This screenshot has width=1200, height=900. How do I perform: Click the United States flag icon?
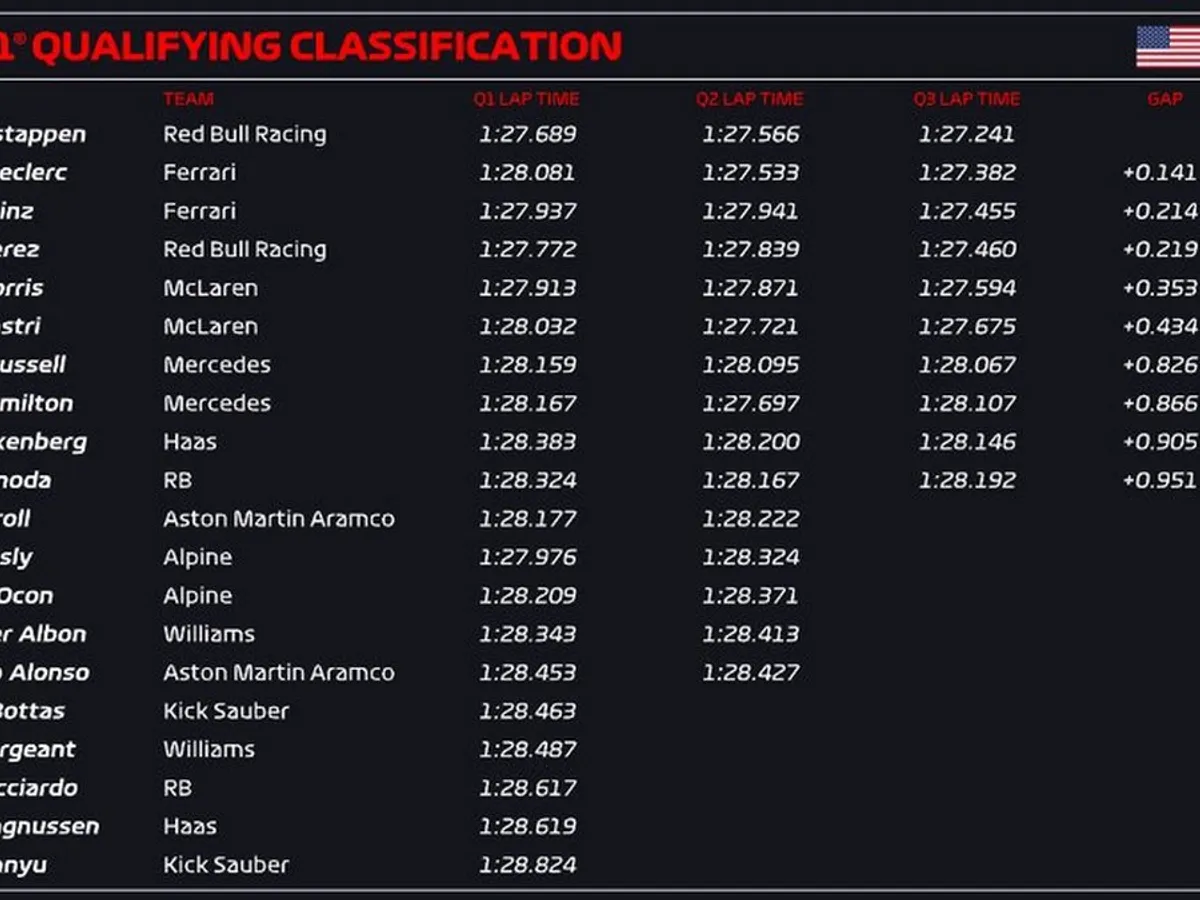1168,46
